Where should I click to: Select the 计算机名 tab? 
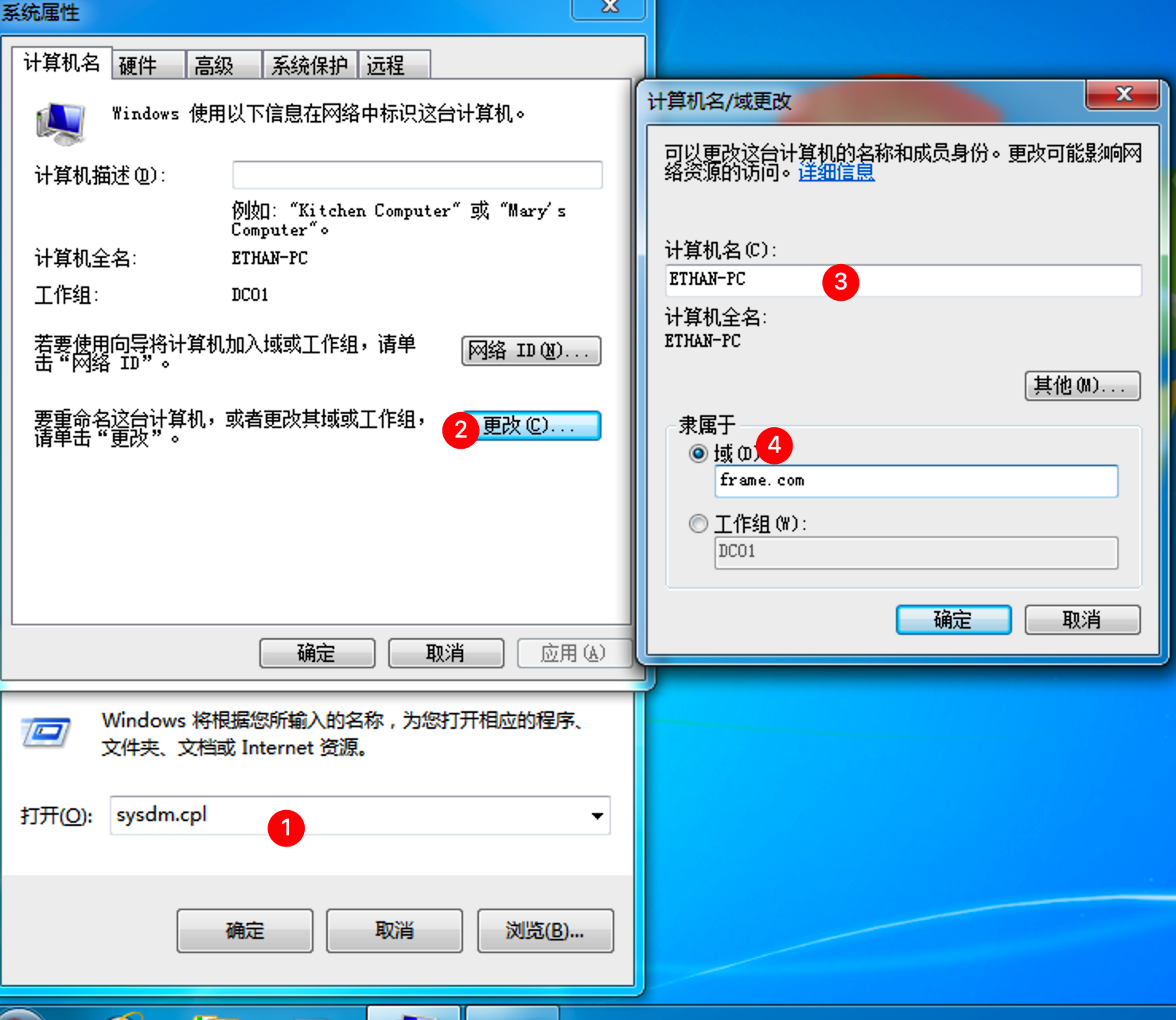pos(62,63)
